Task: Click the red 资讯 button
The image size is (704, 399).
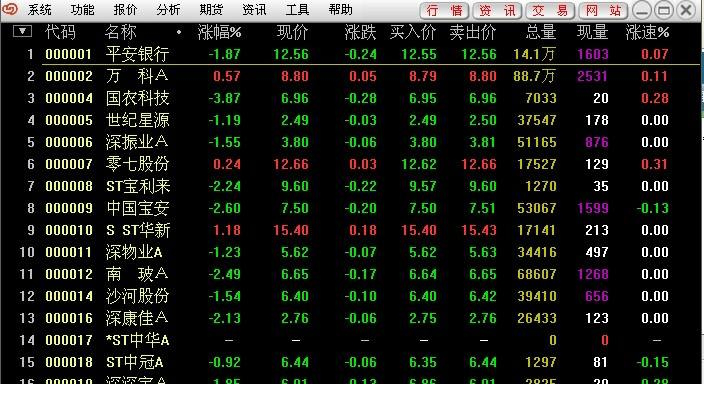Action: 497,10
